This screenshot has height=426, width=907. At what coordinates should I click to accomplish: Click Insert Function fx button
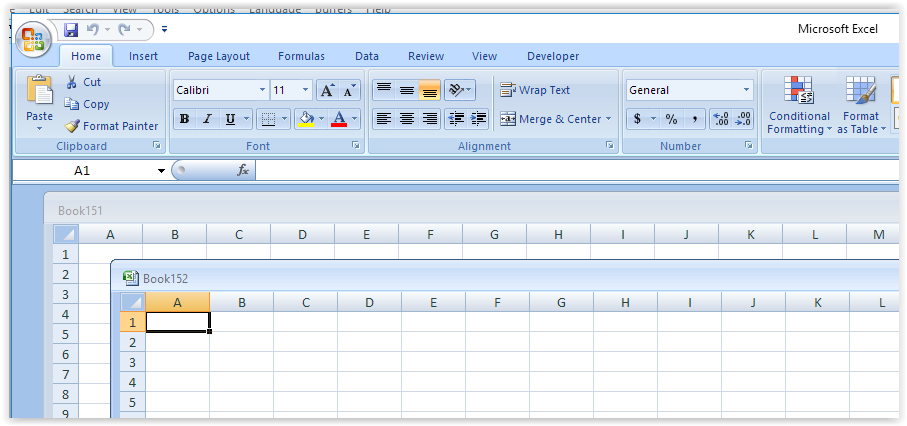click(x=243, y=170)
